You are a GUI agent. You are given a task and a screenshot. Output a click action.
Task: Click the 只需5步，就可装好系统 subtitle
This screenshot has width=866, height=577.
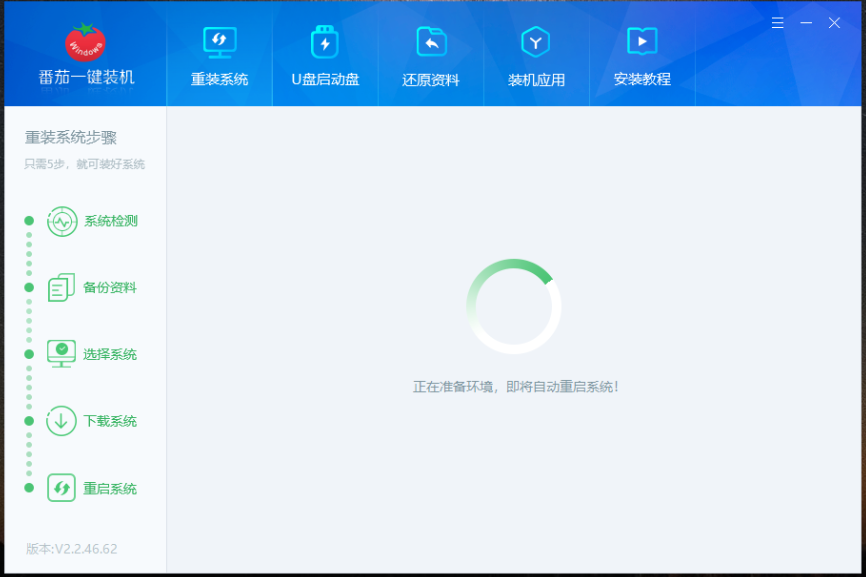coord(85,164)
